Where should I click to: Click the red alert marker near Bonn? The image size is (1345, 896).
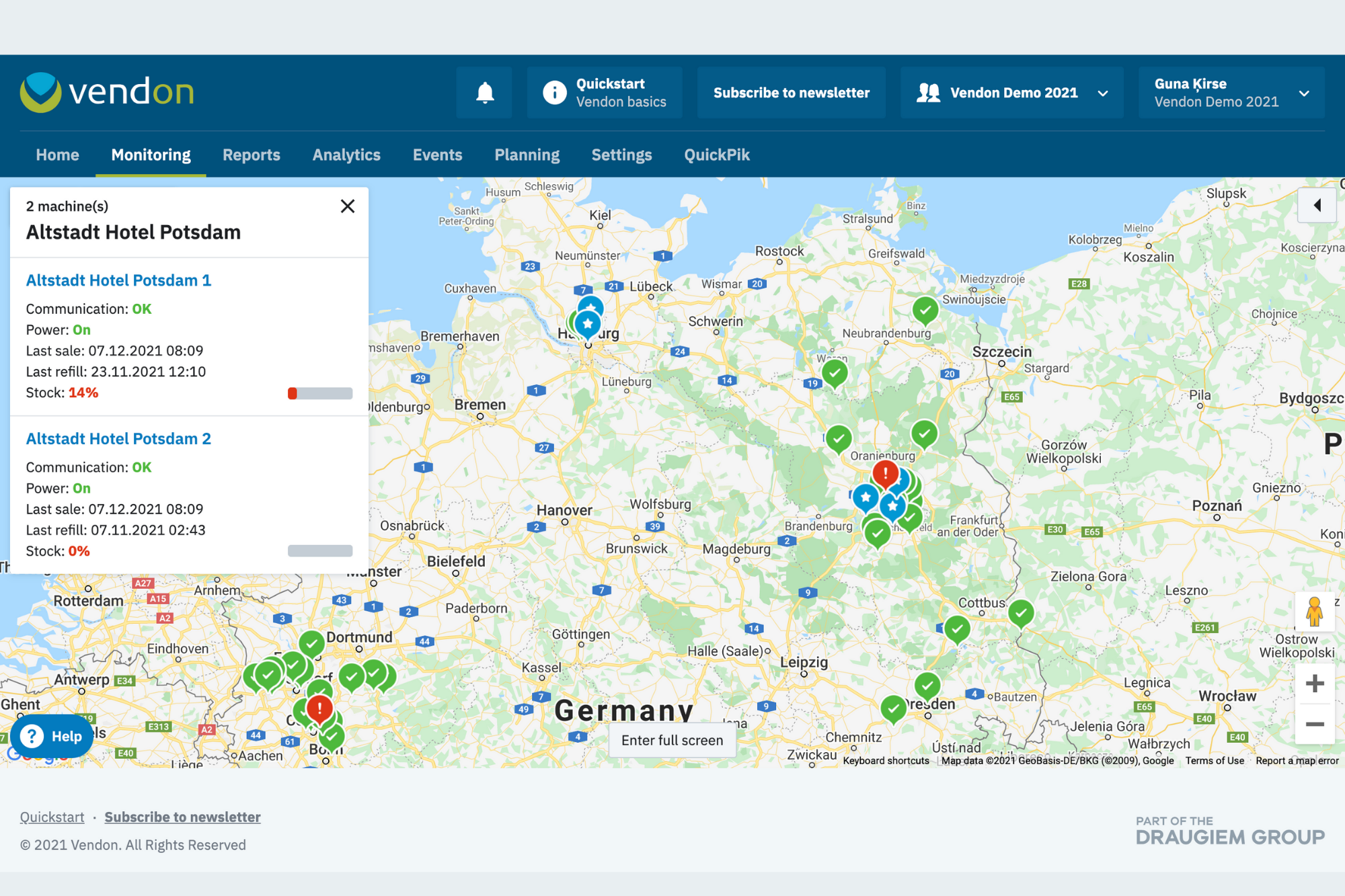[319, 709]
